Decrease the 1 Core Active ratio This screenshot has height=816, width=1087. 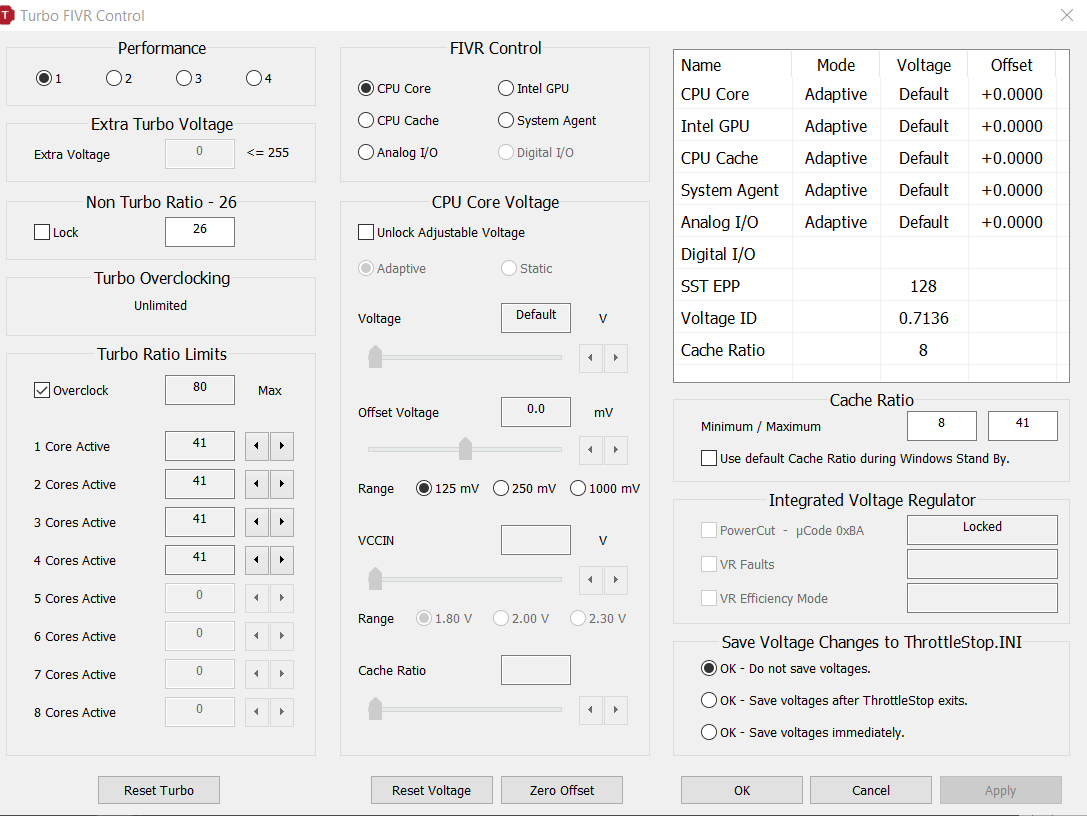coord(256,446)
